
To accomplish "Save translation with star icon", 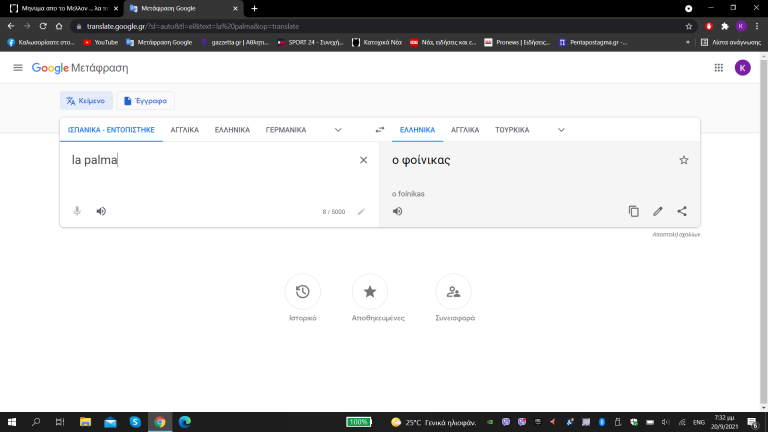I will (684, 160).
